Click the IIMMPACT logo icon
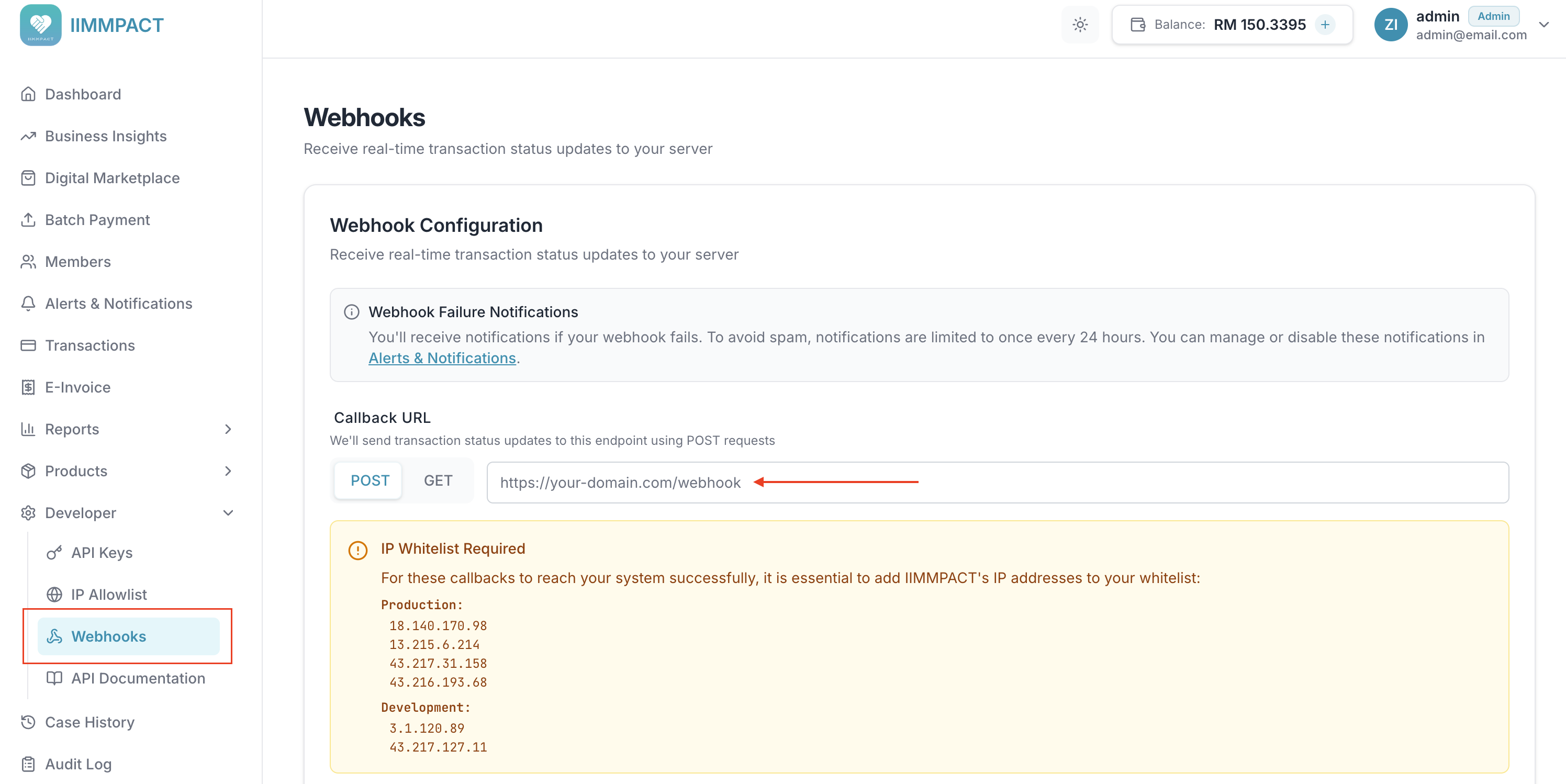This screenshot has height=784, width=1566. pyautogui.click(x=40, y=25)
